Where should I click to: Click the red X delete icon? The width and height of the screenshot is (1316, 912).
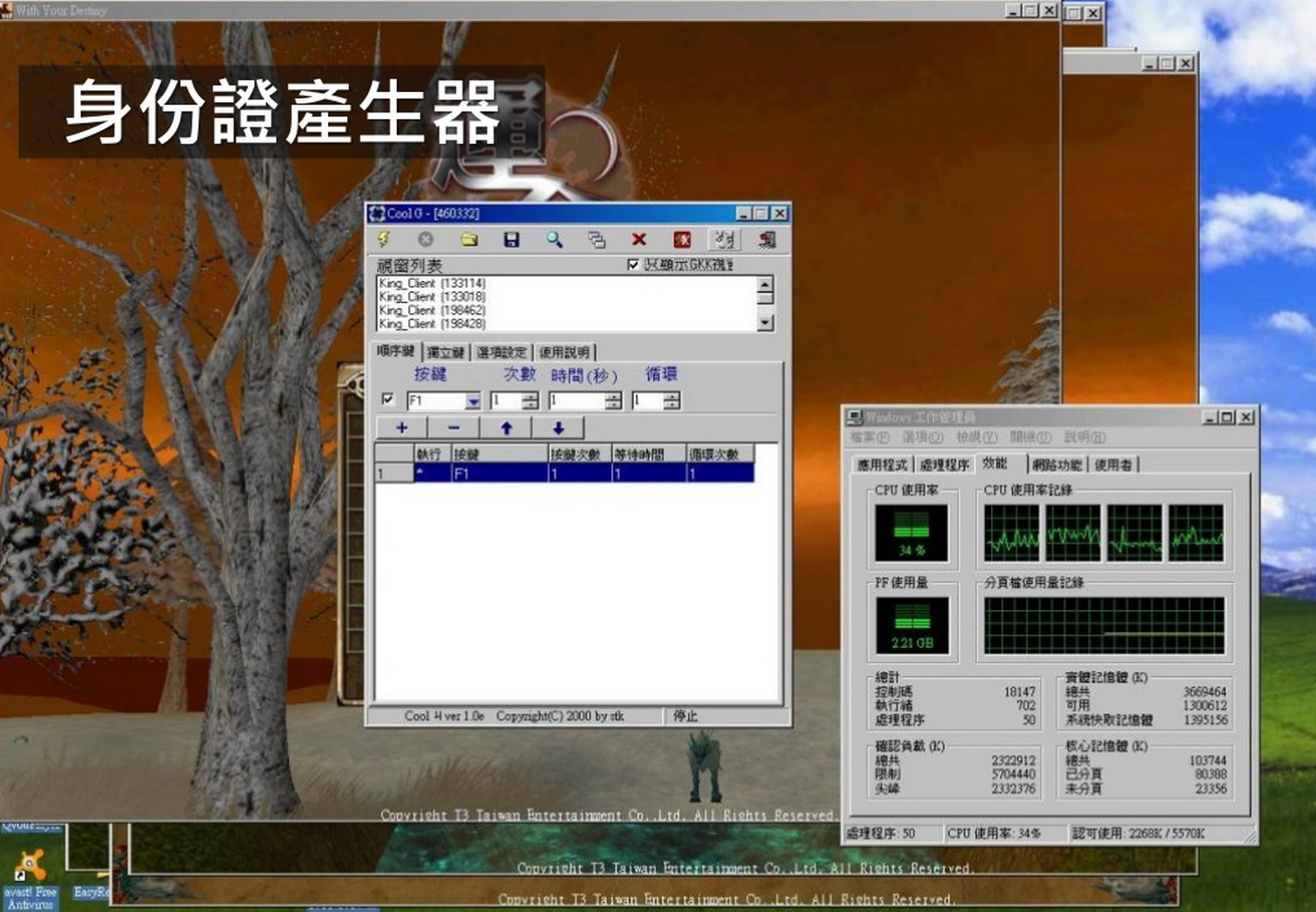(638, 240)
